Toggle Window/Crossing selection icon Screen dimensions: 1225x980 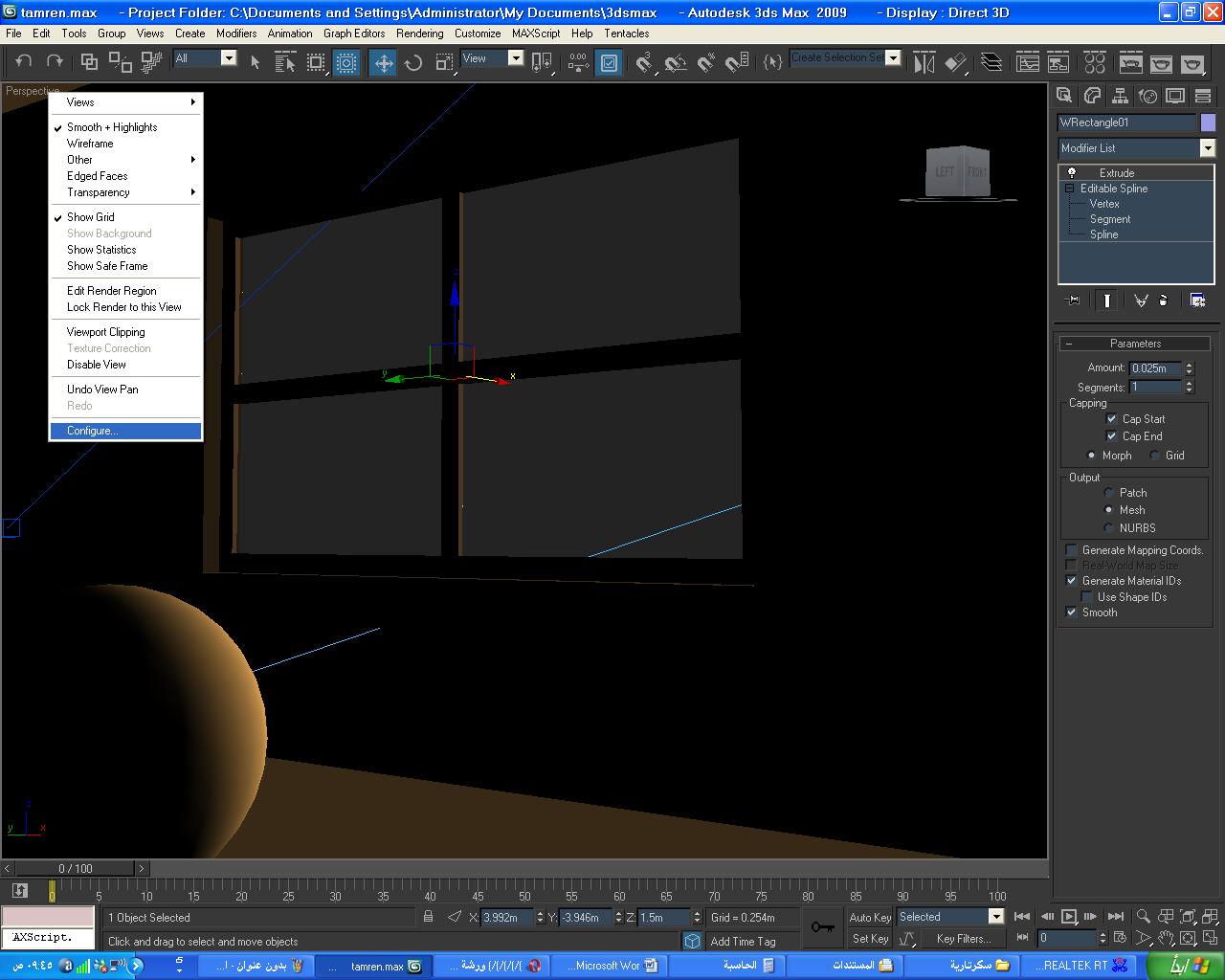(346, 62)
